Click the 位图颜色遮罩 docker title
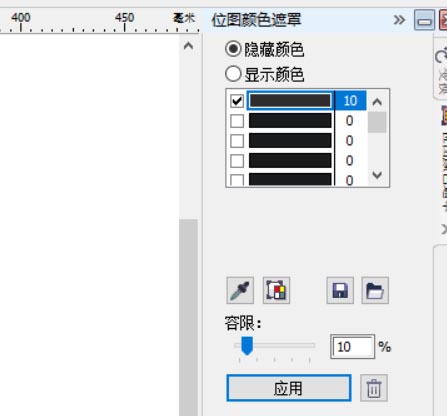This screenshot has width=447, height=416. coord(256,20)
